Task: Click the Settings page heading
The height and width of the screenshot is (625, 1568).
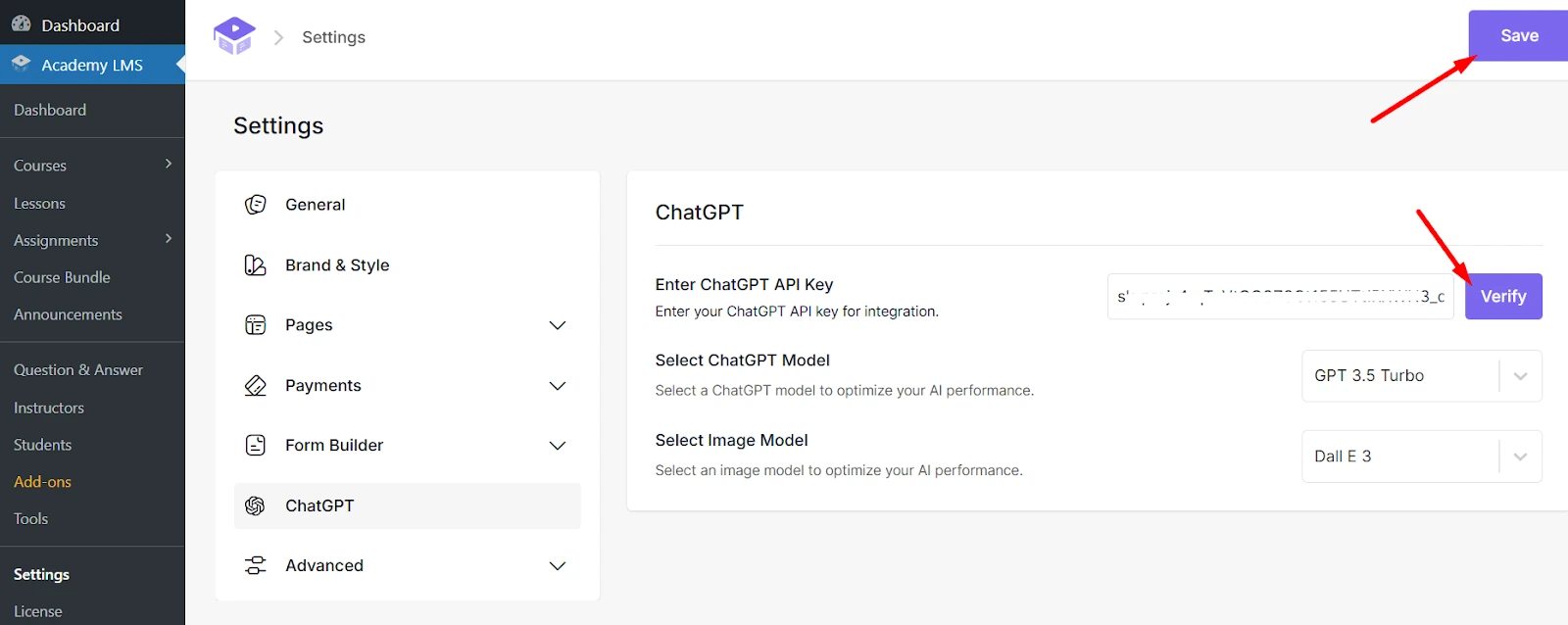Action: click(x=278, y=125)
